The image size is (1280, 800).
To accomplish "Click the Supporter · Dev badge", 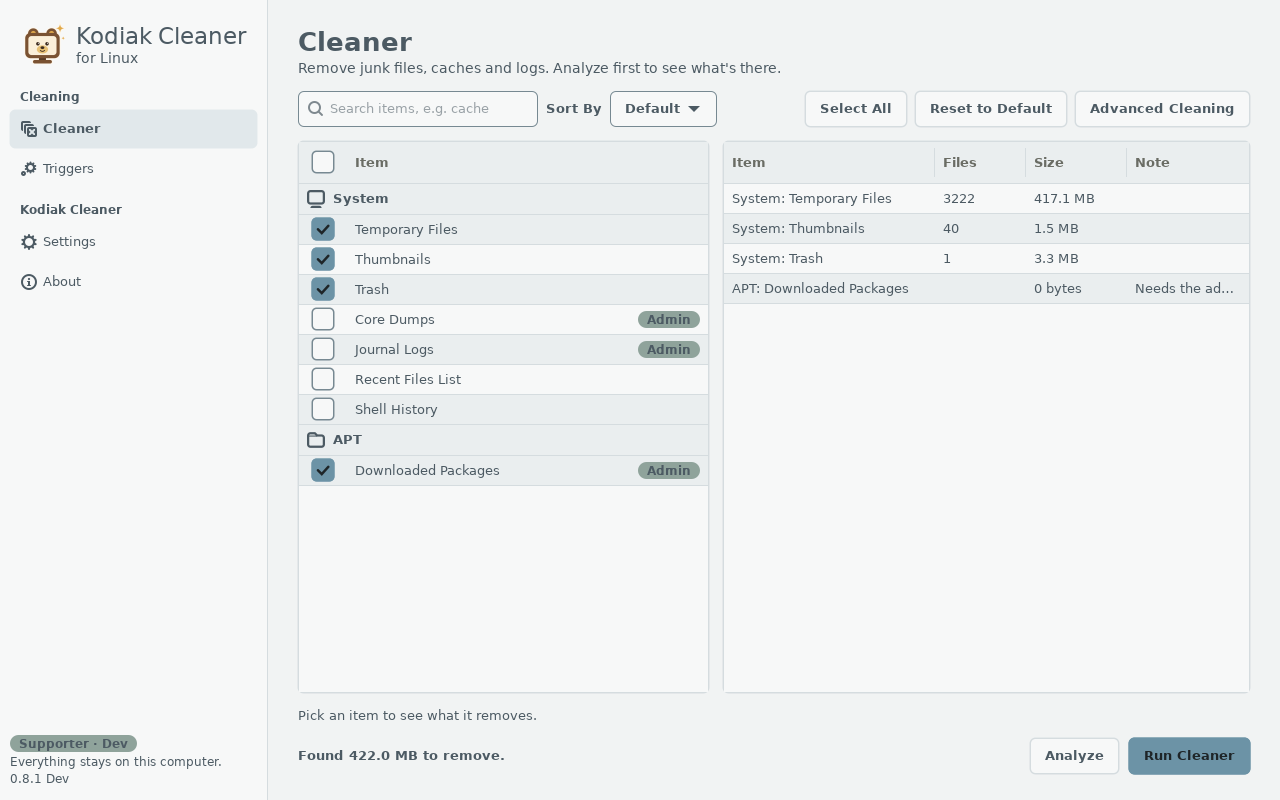I will coord(73,744).
